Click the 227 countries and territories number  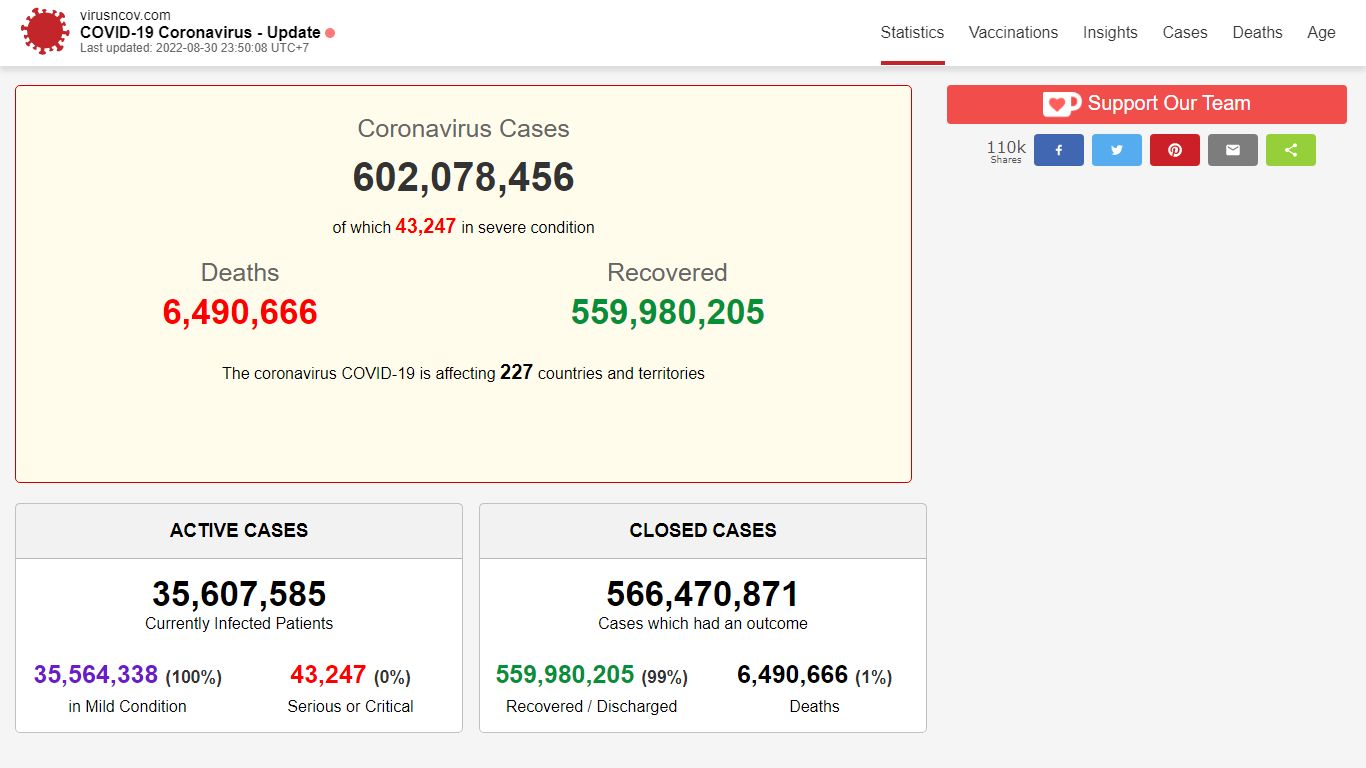pos(517,372)
